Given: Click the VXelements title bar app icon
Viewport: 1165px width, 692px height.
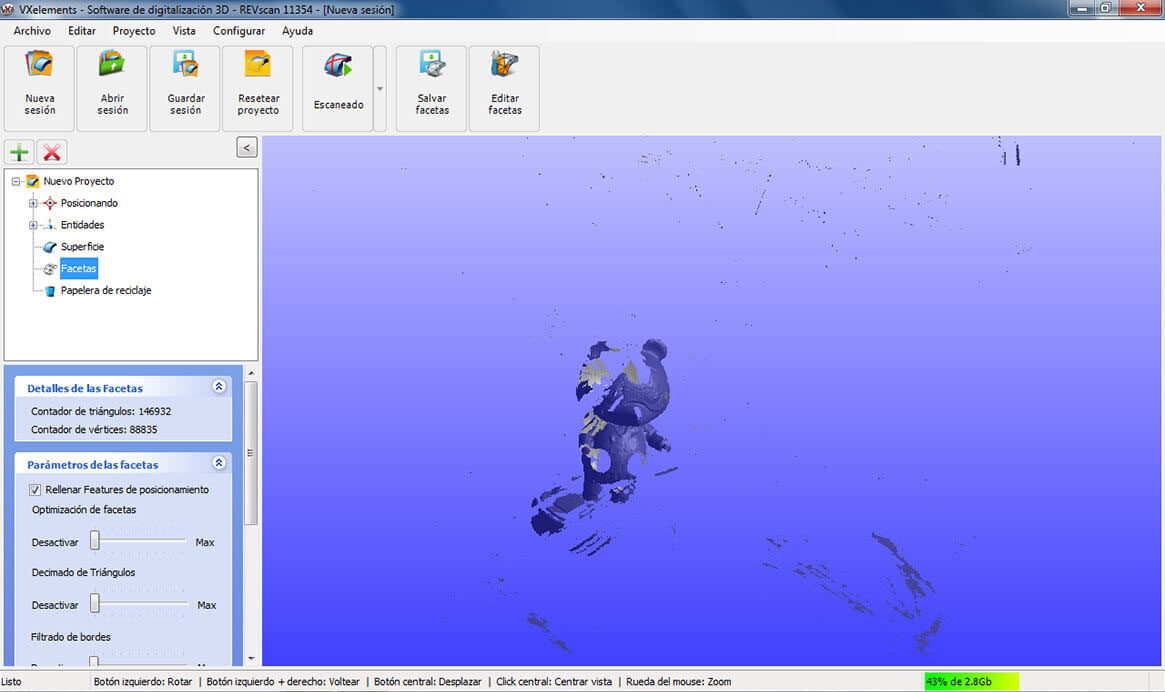Looking at the screenshot, I should pos(8,9).
